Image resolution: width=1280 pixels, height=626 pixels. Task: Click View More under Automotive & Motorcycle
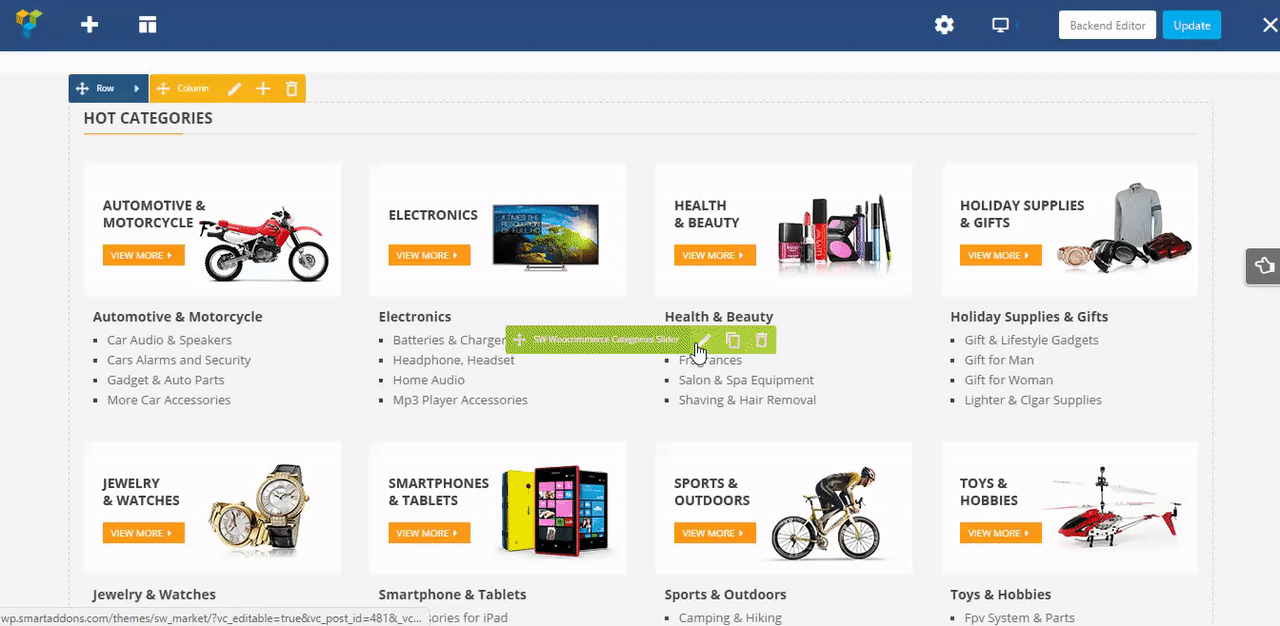(143, 255)
